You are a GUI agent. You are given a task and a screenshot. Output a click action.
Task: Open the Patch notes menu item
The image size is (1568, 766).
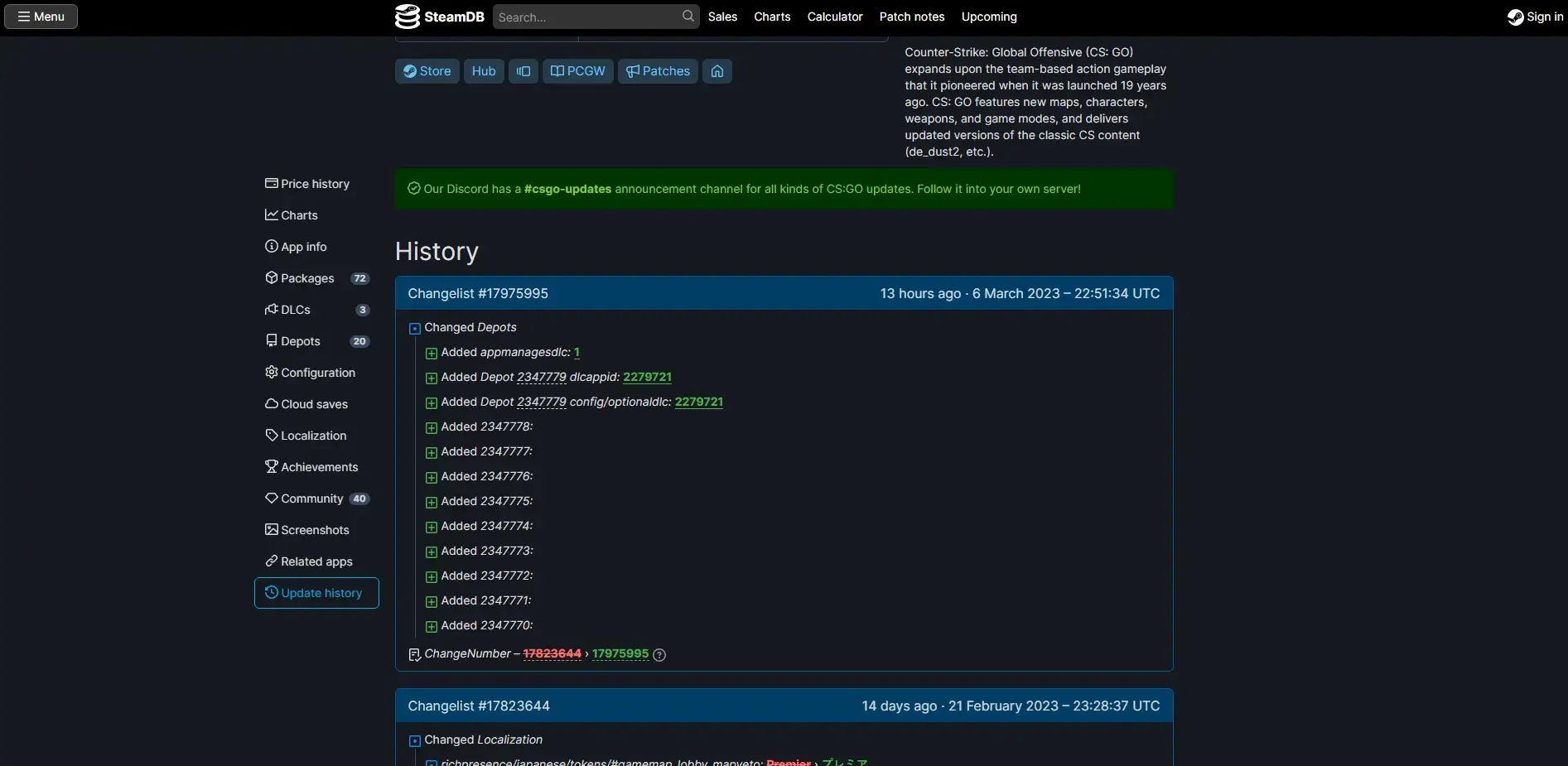(911, 17)
